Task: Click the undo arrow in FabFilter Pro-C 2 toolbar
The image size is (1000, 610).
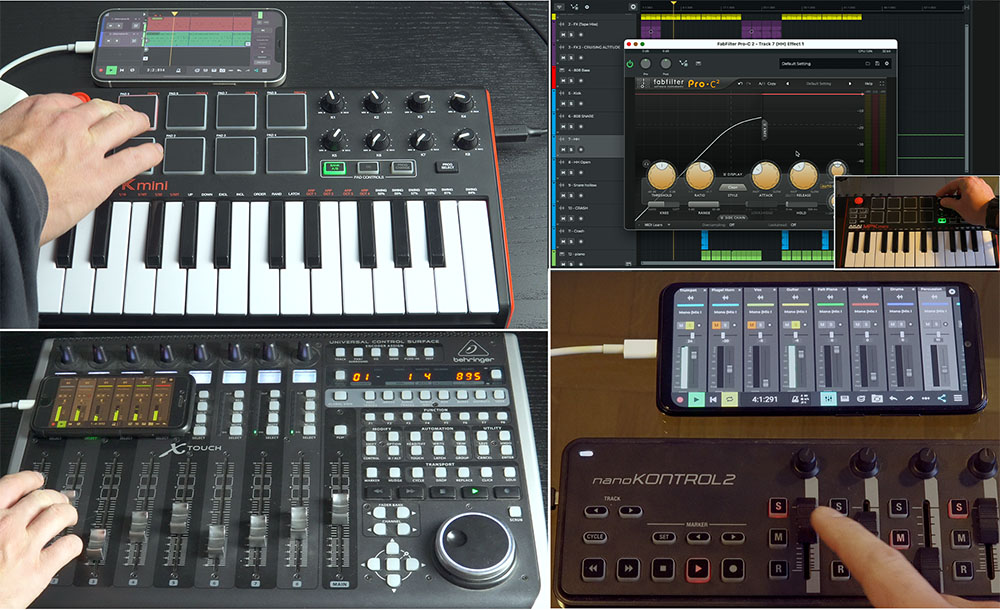Action: click(740, 84)
